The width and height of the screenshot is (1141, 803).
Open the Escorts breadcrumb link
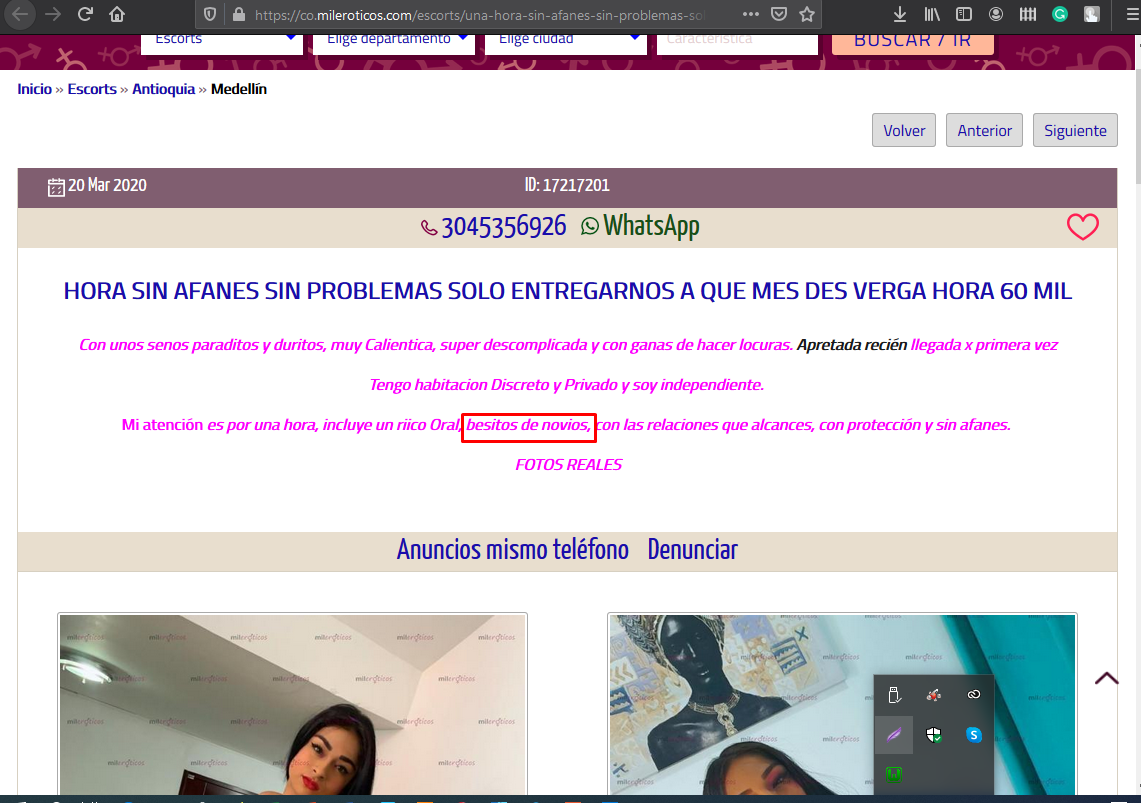(92, 89)
